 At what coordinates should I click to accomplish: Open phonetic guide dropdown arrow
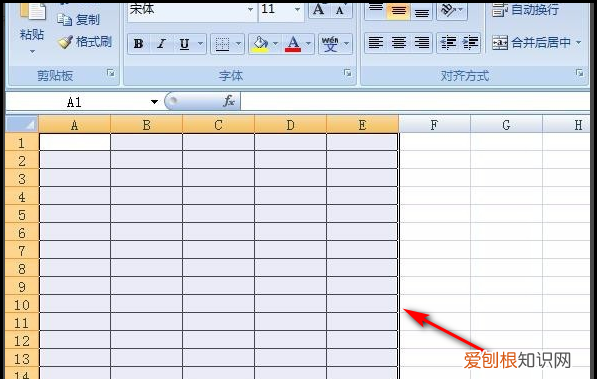(x=346, y=44)
